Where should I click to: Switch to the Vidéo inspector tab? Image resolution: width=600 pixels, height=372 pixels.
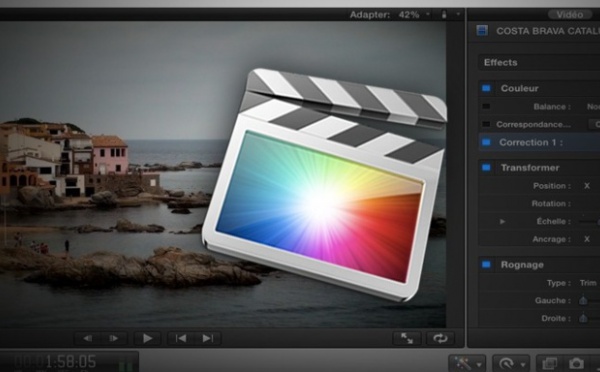[570, 14]
